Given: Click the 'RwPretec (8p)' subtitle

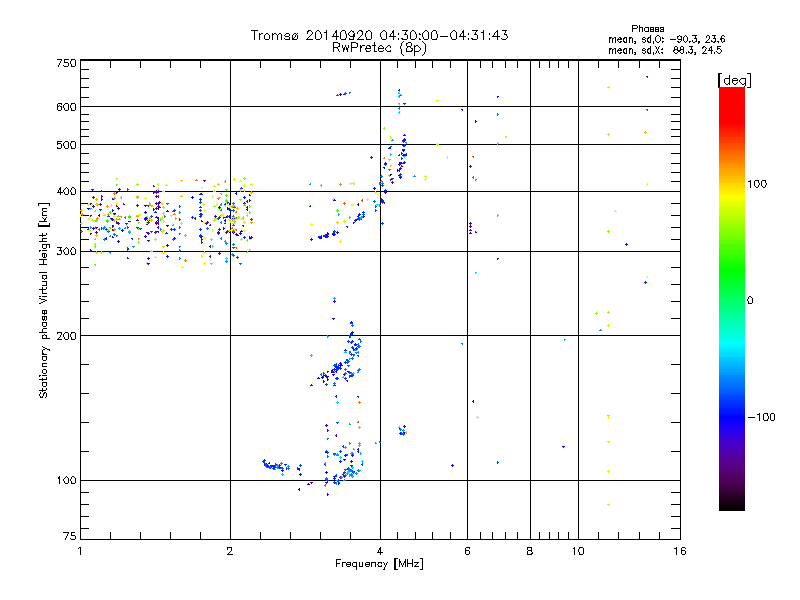Looking at the screenshot, I should tap(379, 48).
